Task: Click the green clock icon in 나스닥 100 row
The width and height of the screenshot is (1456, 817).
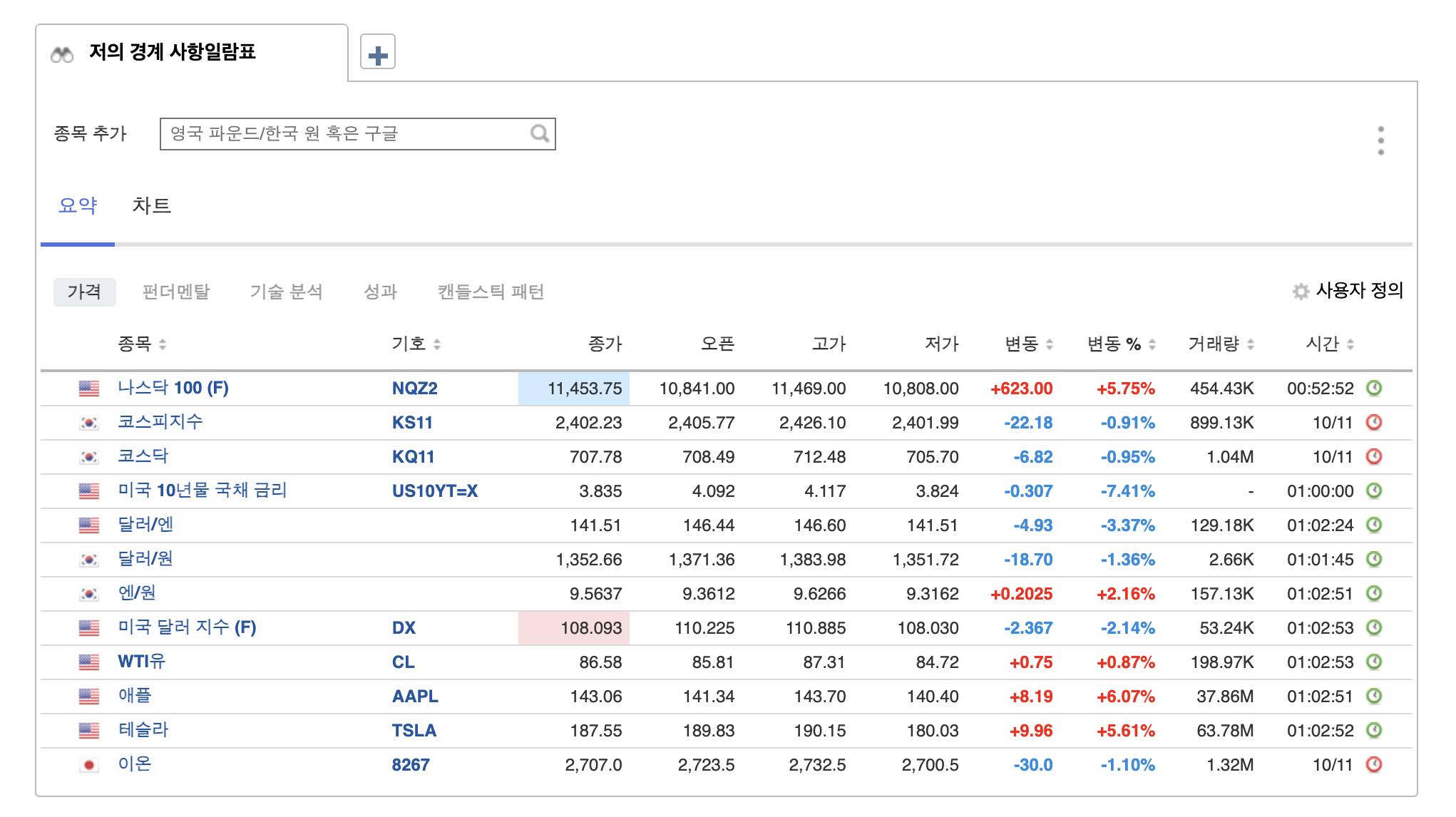Action: 1373,388
